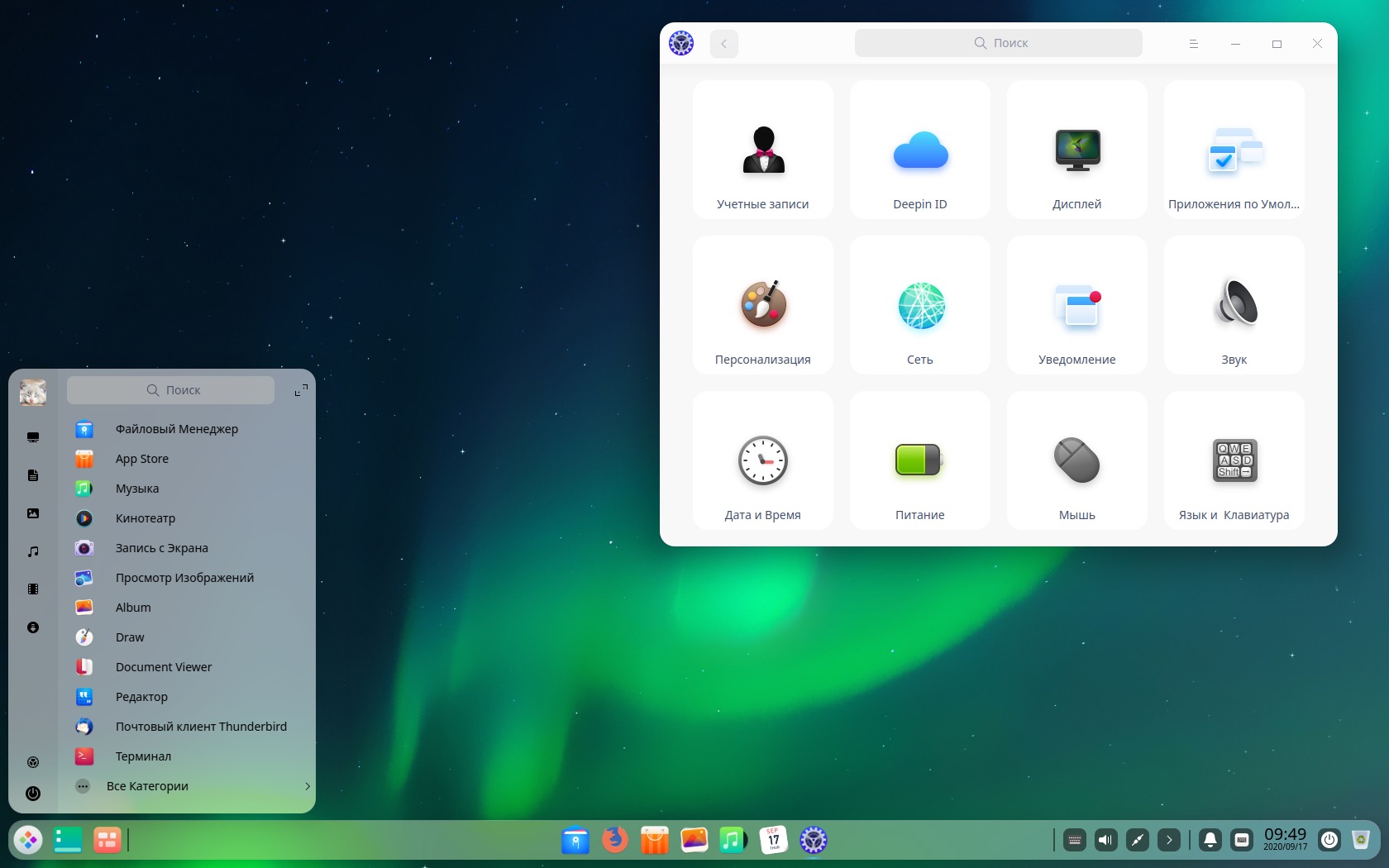The width and height of the screenshot is (1389, 868).
Task: Click the user avatar in launcher
Action: pos(33,392)
